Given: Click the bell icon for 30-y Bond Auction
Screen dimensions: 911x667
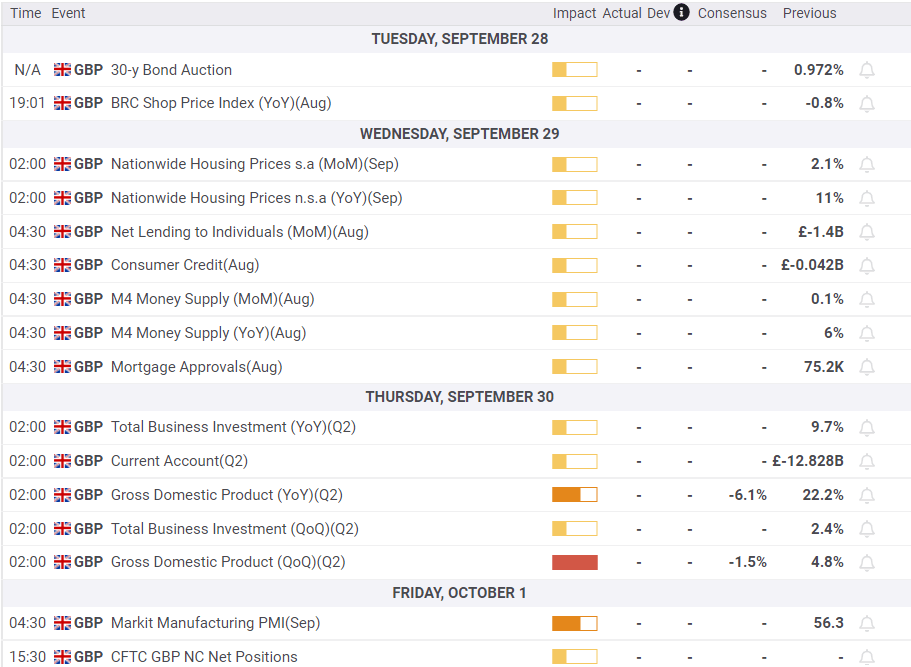Looking at the screenshot, I should tap(867, 70).
